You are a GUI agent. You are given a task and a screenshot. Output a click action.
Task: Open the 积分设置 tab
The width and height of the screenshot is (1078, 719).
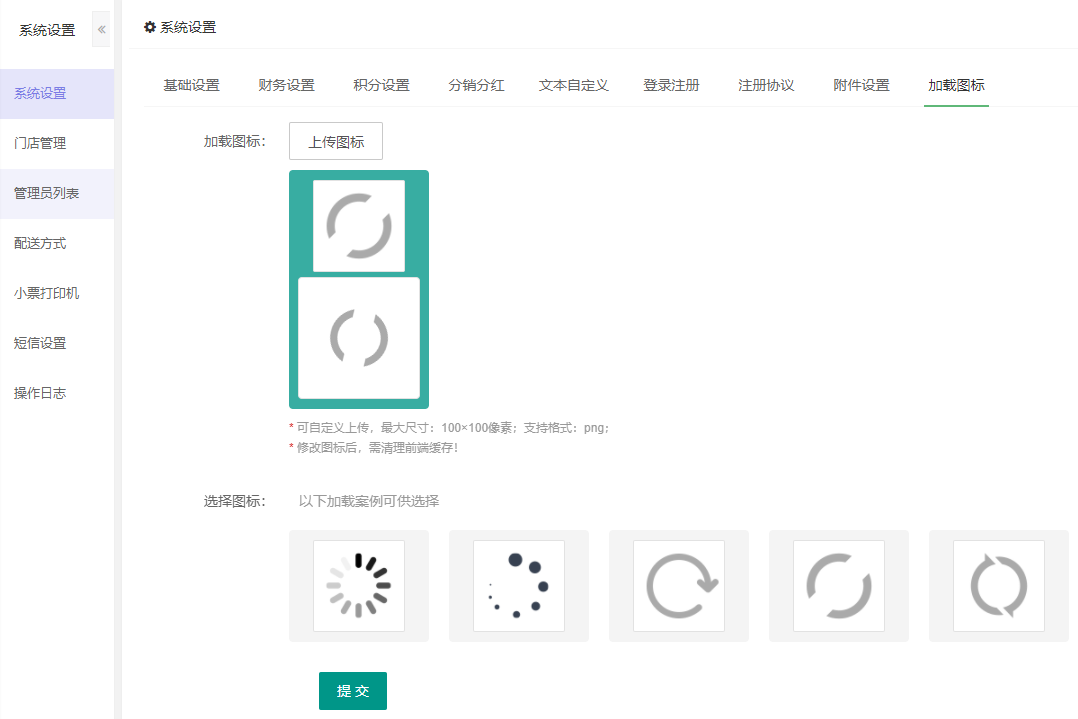pos(382,85)
